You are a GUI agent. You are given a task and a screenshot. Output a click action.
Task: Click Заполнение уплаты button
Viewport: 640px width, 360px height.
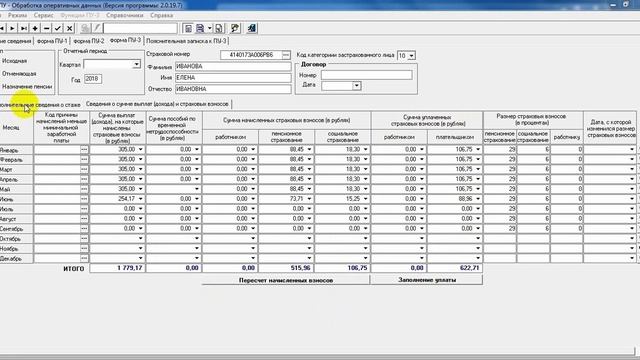coord(427,280)
